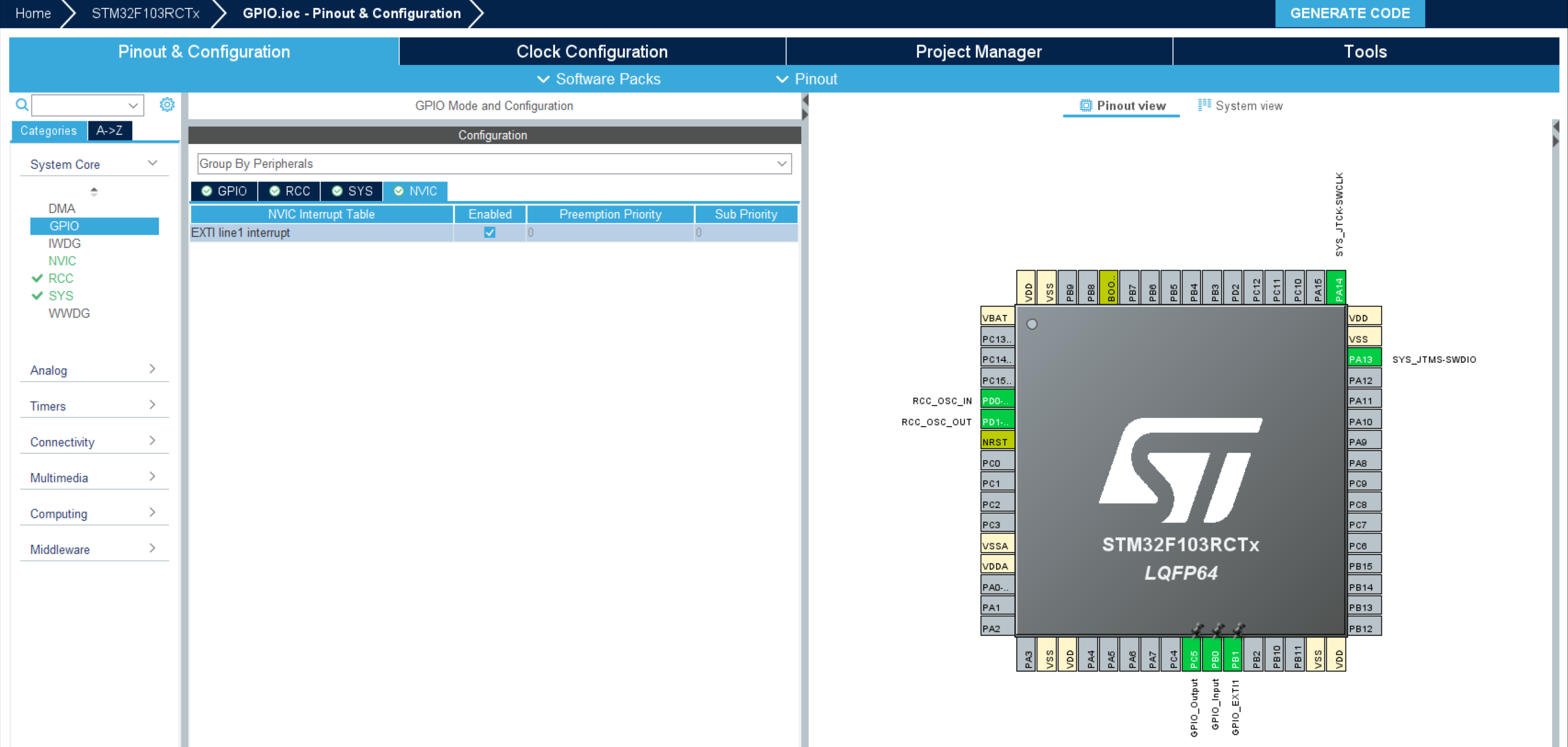Open the search field dropdown arrow
This screenshot has height=747, width=1568.
133,105
